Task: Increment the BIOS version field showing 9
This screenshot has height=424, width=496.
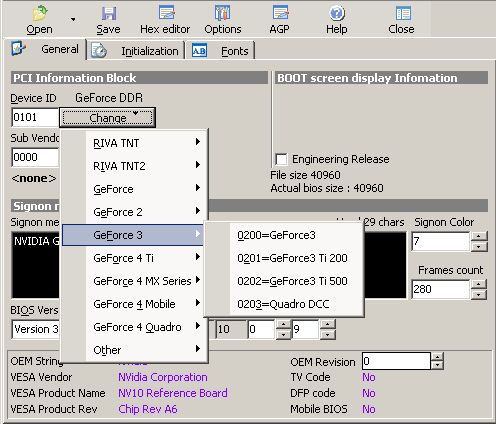Action: coord(328,324)
